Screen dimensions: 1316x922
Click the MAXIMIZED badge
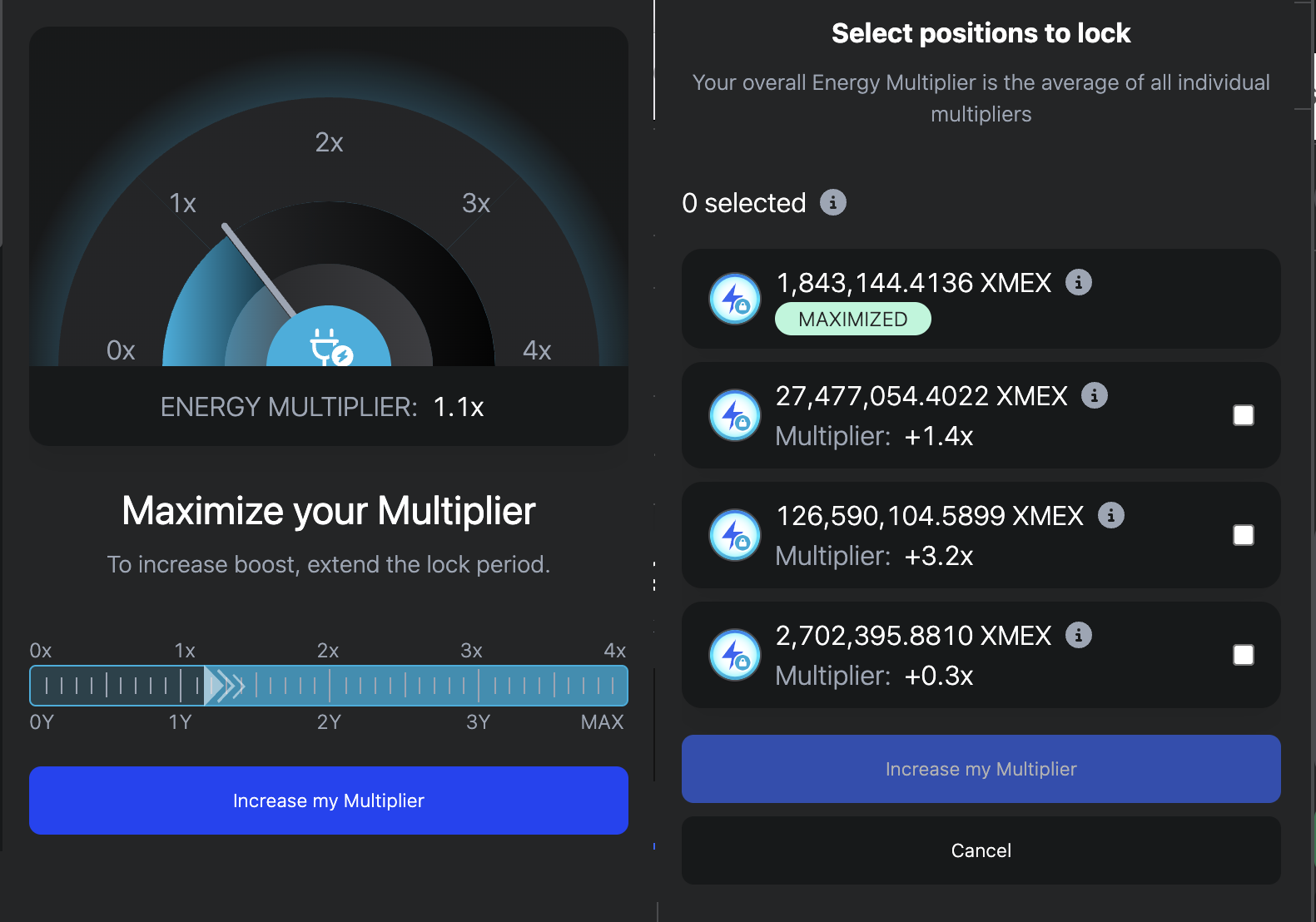(853, 319)
